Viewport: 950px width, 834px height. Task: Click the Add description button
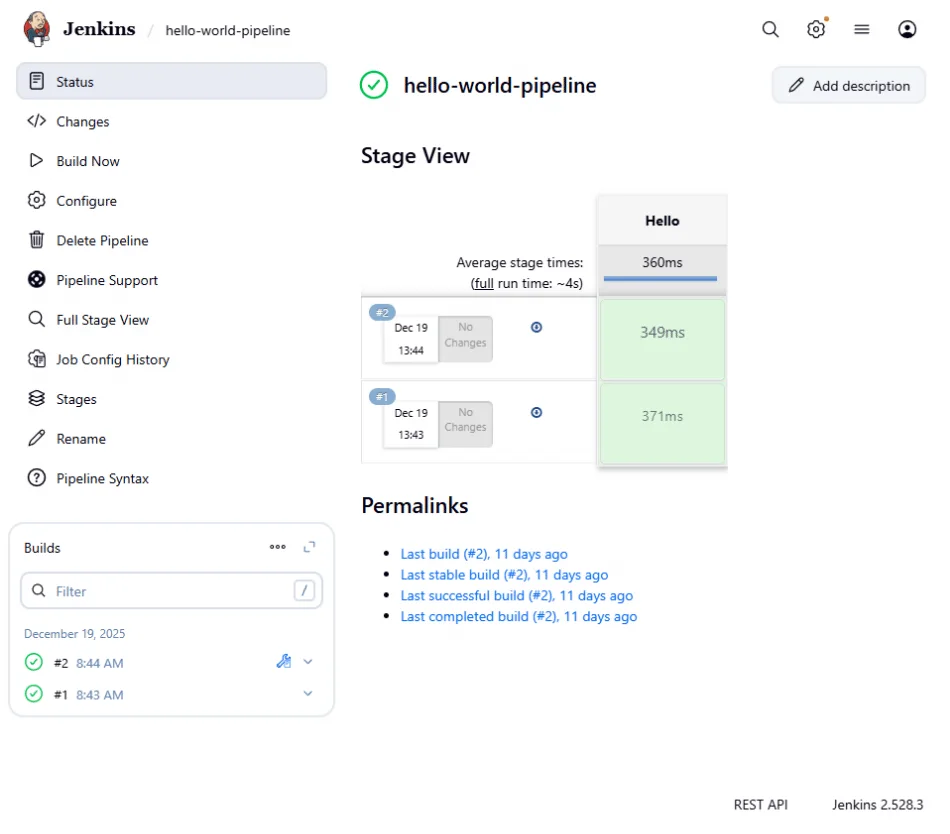(848, 85)
